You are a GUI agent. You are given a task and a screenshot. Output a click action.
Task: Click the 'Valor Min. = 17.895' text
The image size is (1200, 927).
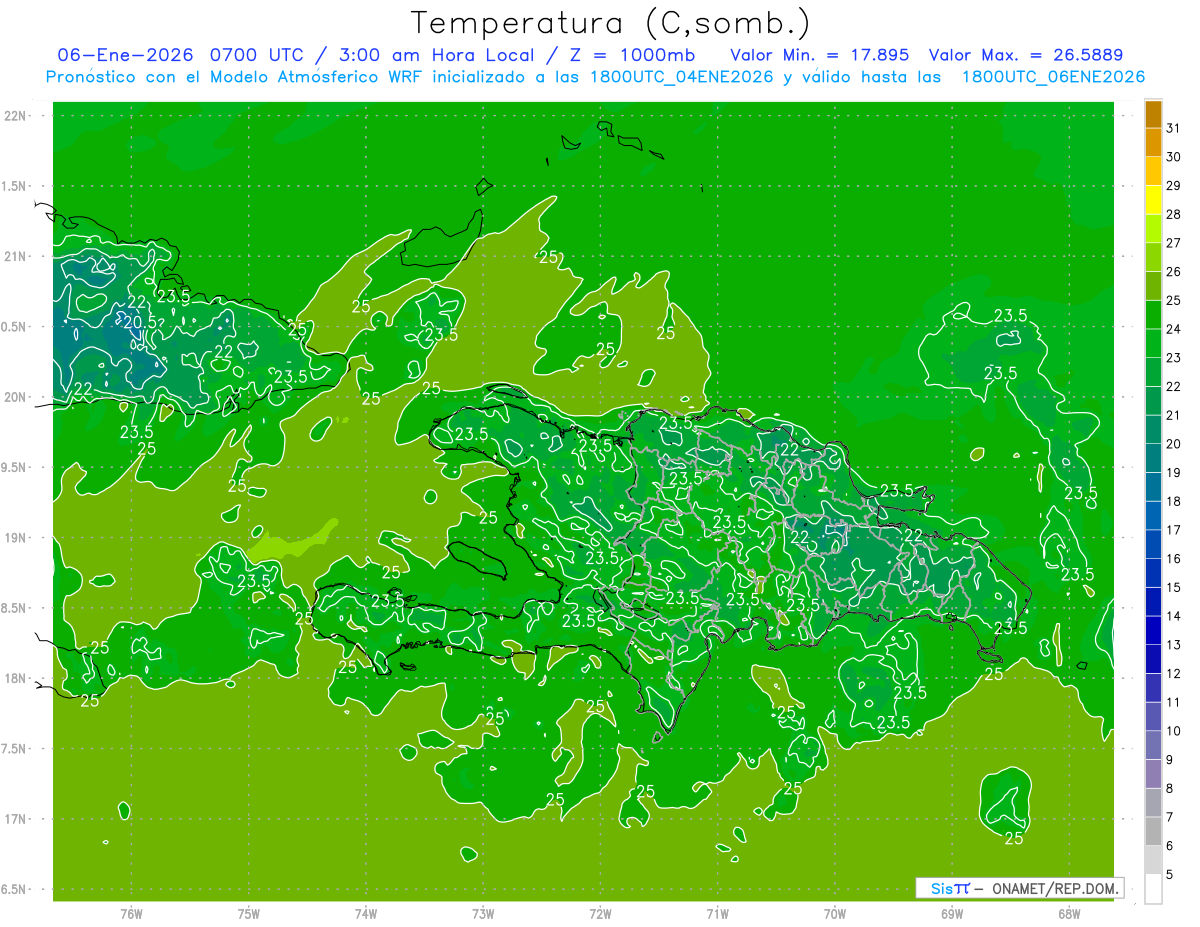819,54
